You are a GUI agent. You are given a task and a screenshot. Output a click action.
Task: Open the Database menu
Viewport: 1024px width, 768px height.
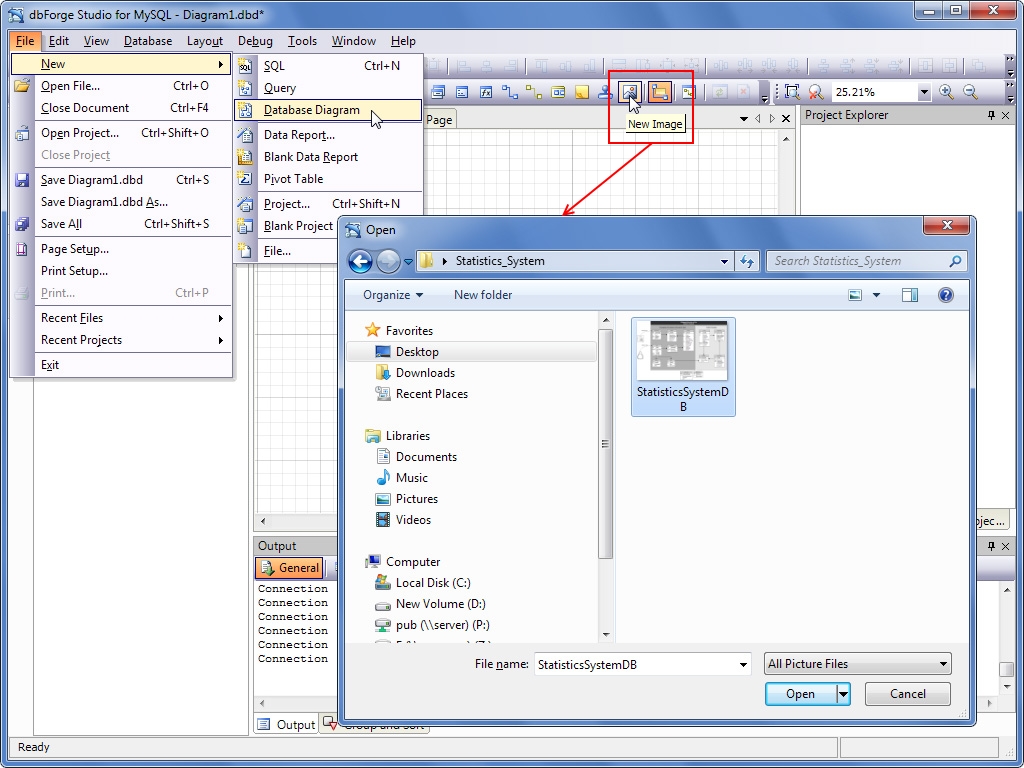148,41
